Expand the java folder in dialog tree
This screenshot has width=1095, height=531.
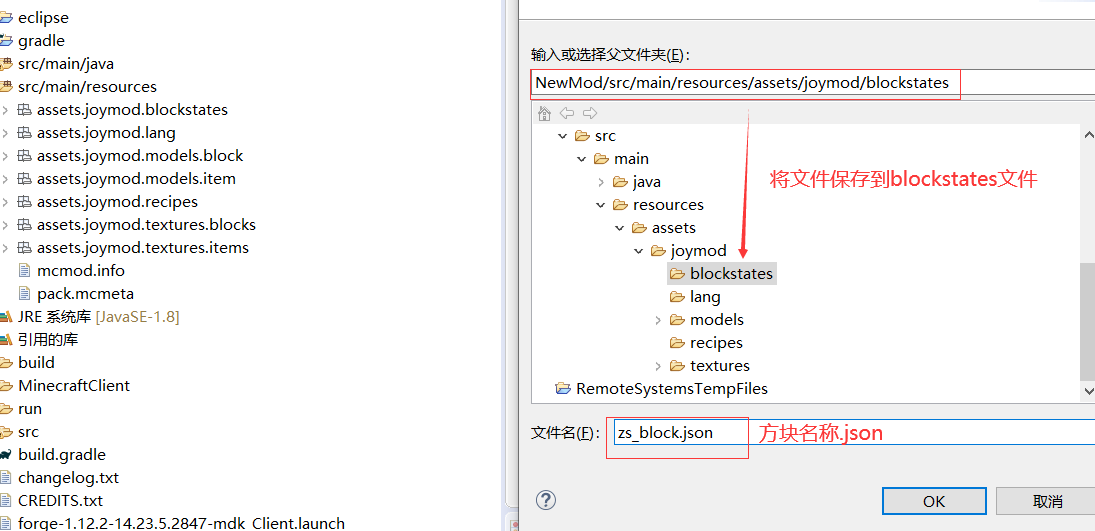(601, 182)
